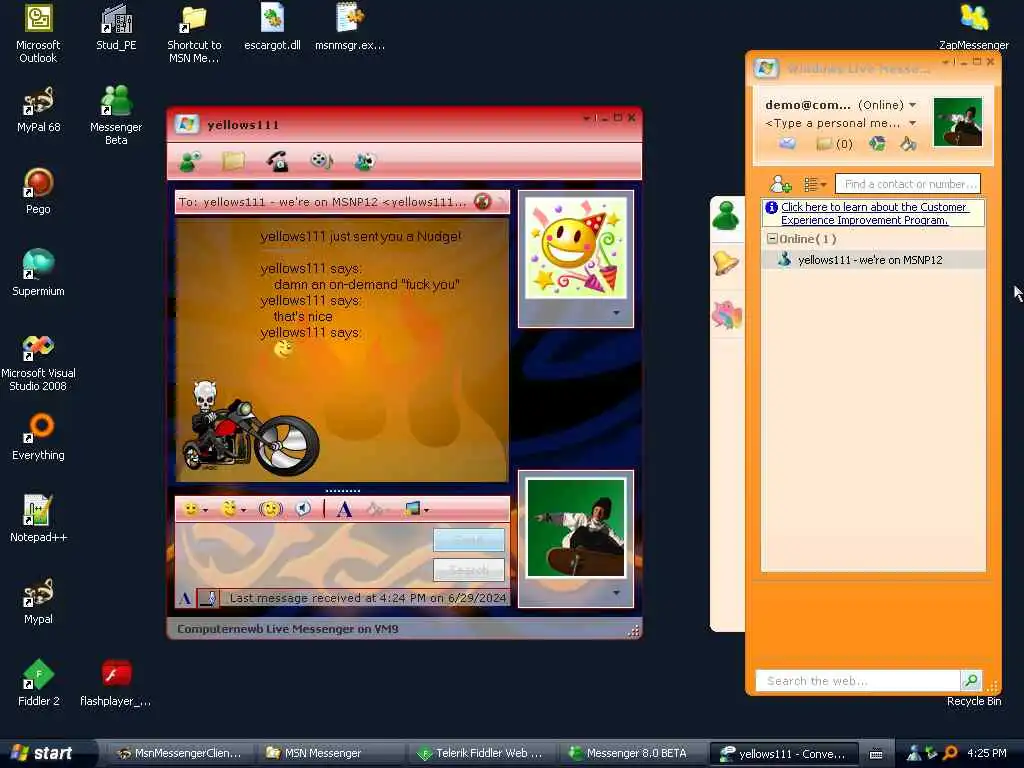The width and height of the screenshot is (1024, 768).
Task: Select the grayed font color icon
Action: click(x=375, y=509)
